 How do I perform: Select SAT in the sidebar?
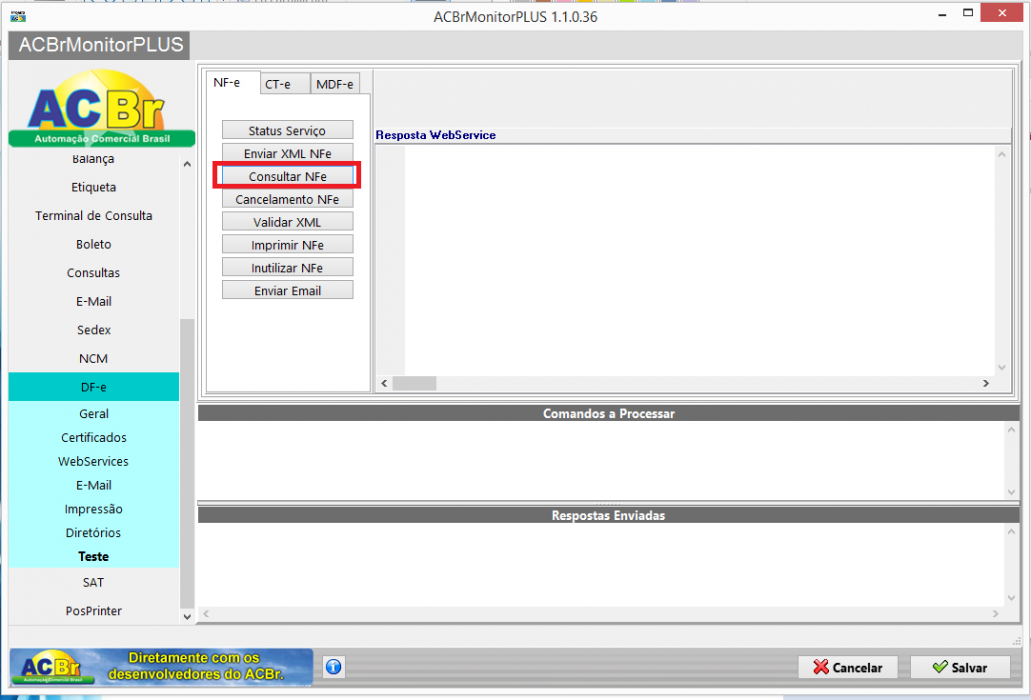click(93, 582)
